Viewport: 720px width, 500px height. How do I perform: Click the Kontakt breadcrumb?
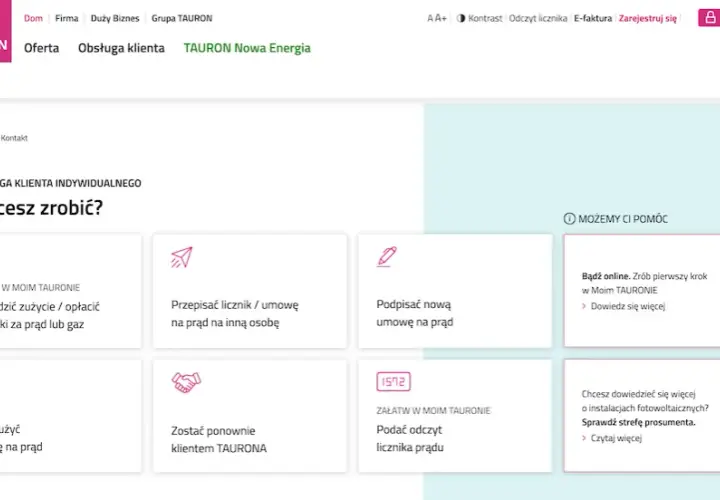click(14, 138)
